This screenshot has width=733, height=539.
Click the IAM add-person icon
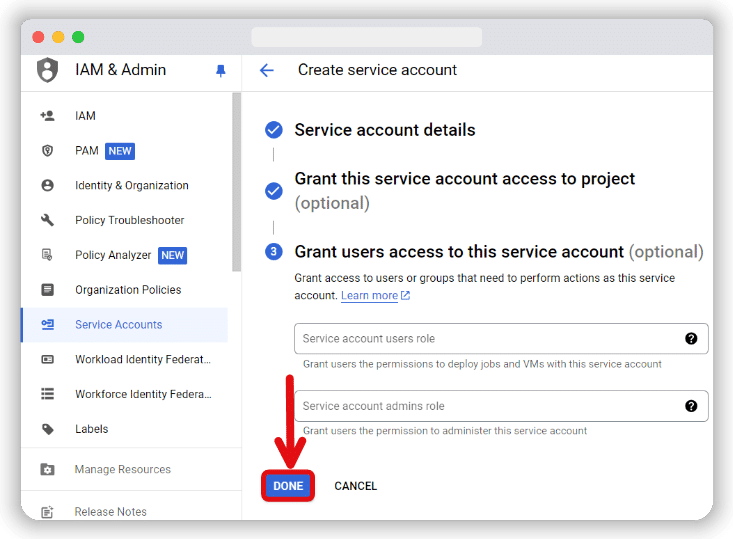(47, 115)
